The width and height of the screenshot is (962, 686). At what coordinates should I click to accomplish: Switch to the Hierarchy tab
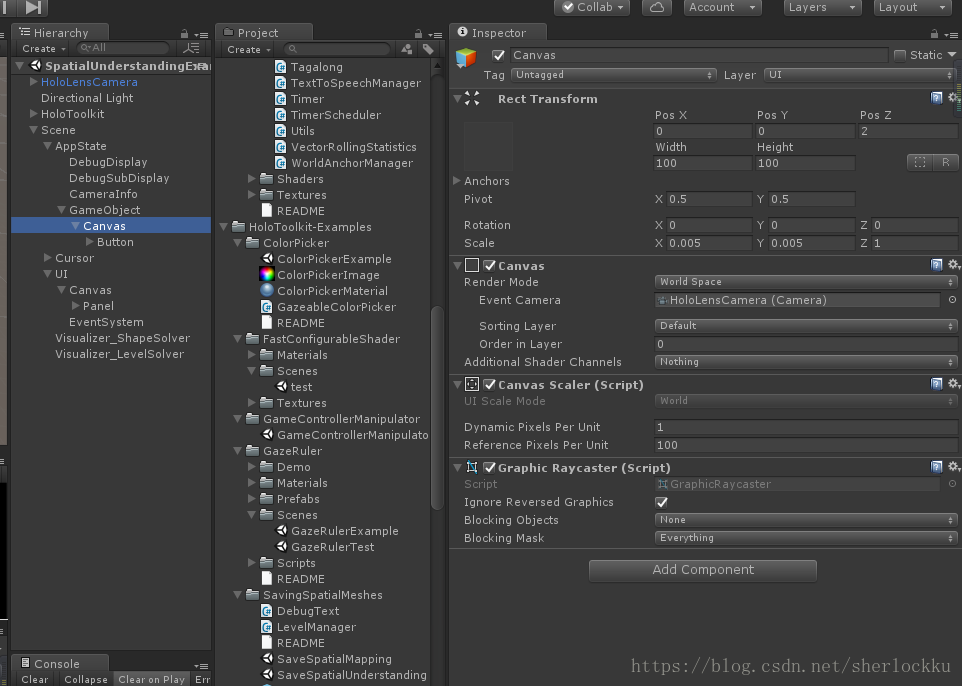tap(60, 33)
